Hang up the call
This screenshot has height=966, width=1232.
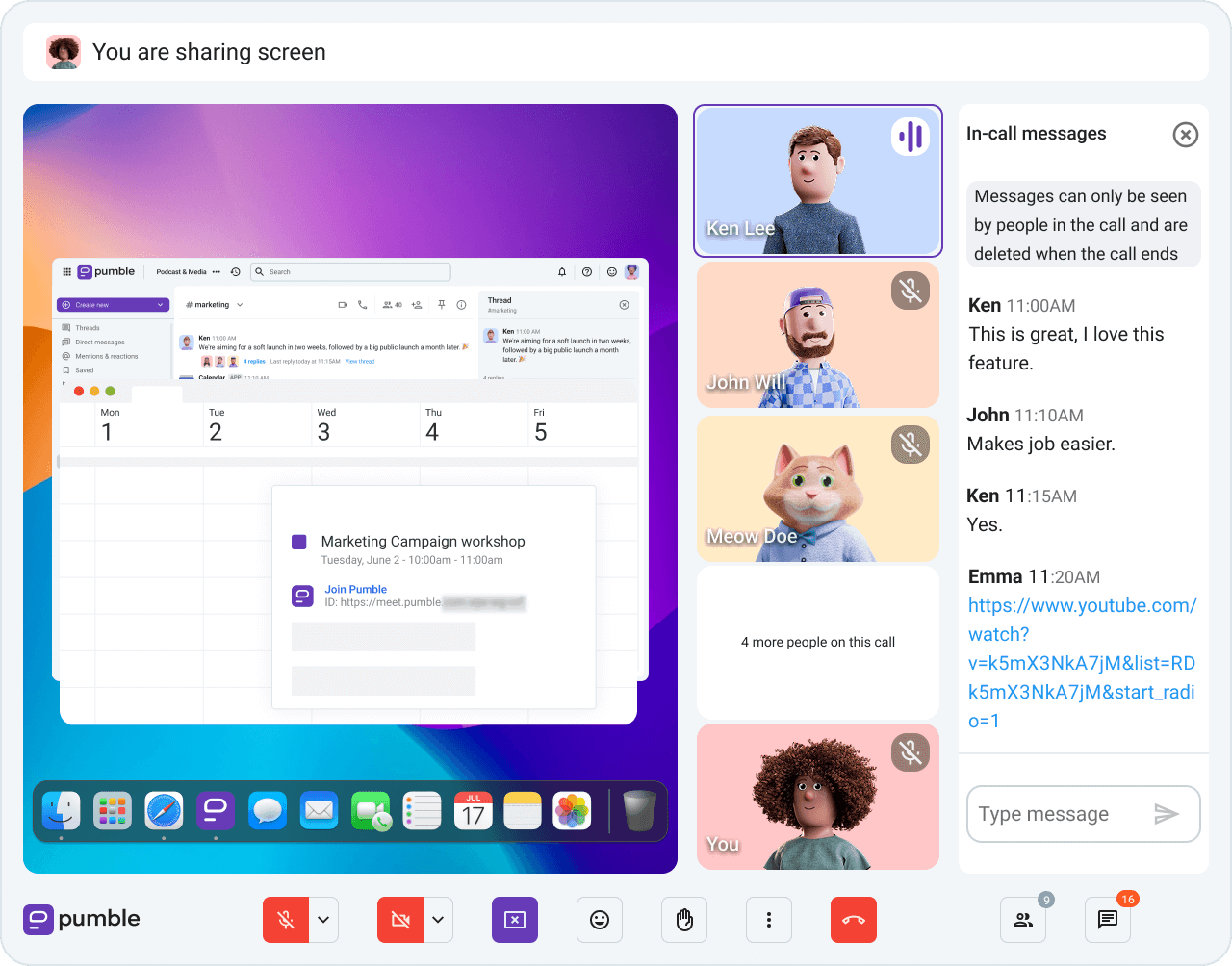pyautogui.click(x=854, y=920)
